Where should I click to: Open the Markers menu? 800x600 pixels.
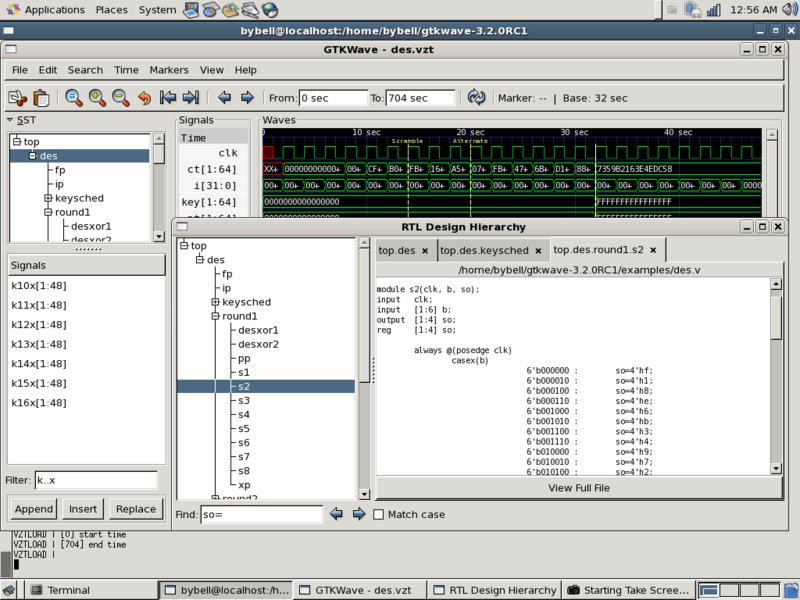[x=169, y=70]
